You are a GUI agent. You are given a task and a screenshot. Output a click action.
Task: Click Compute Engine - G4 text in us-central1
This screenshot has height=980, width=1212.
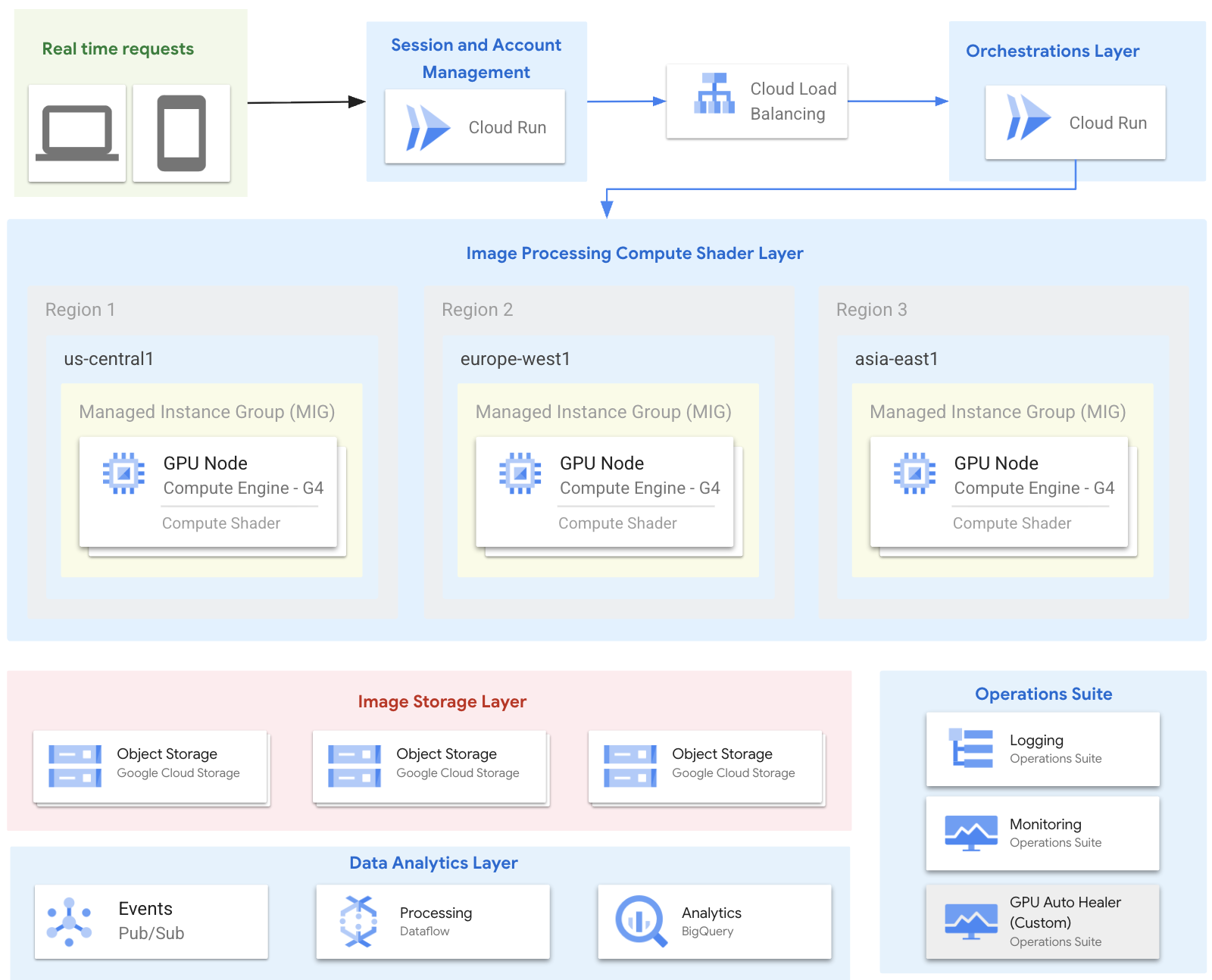click(244, 488)
